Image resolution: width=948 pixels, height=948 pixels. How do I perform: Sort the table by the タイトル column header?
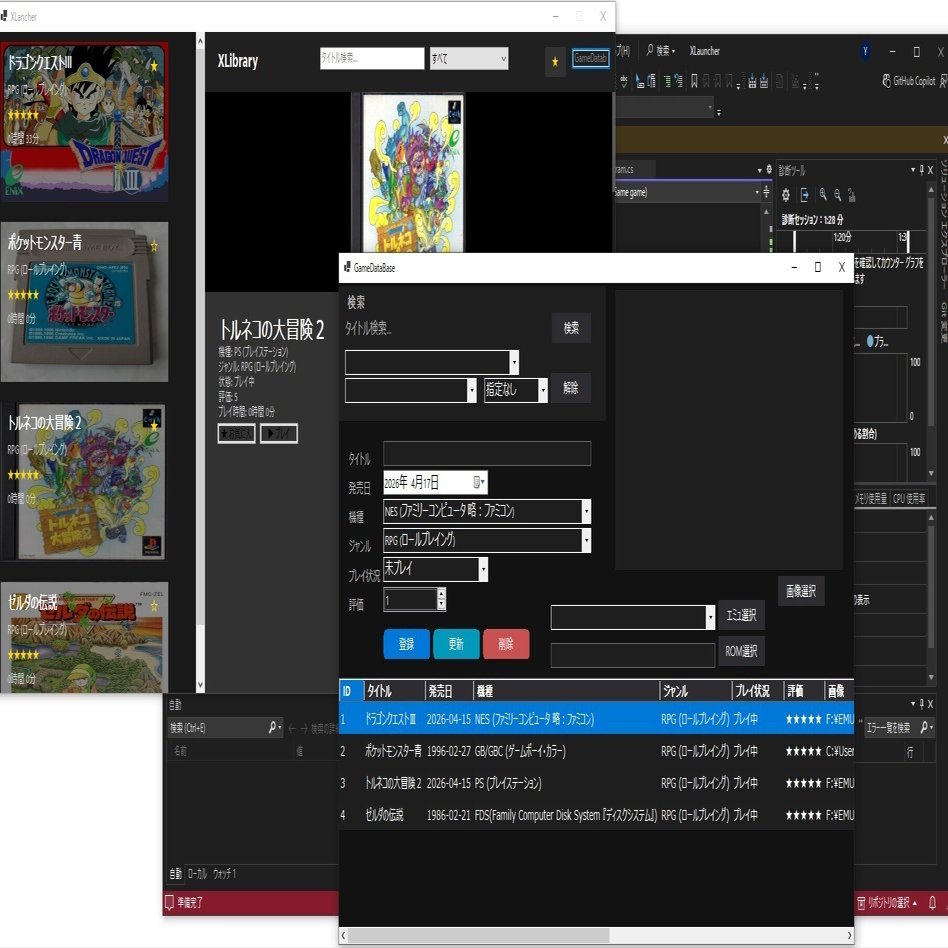pos(394,691)
